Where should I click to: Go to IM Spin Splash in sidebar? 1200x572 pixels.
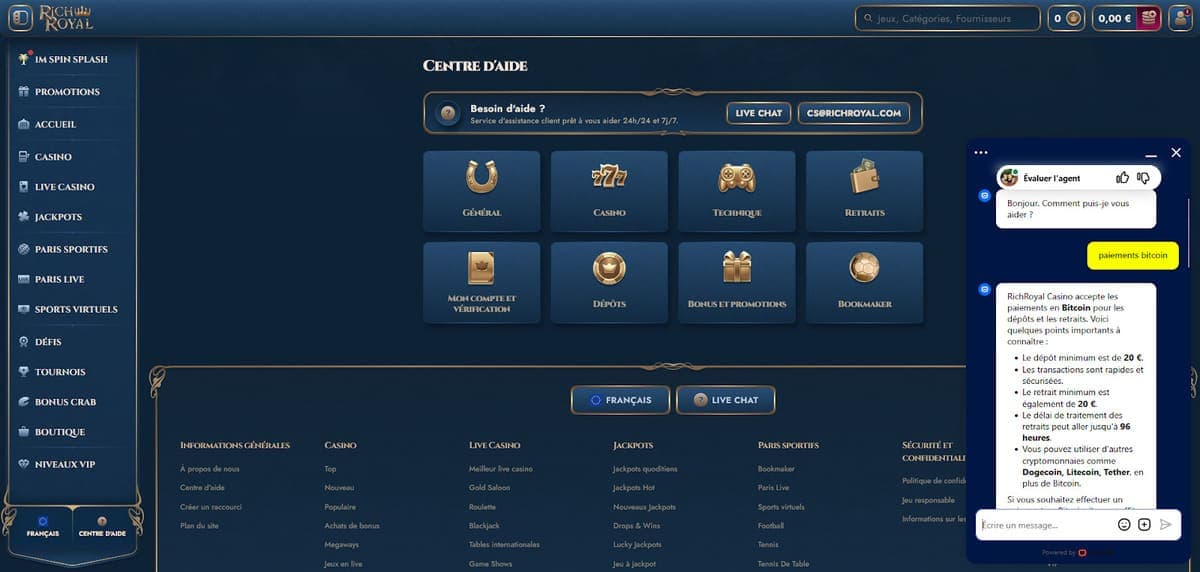coord(70,59)
